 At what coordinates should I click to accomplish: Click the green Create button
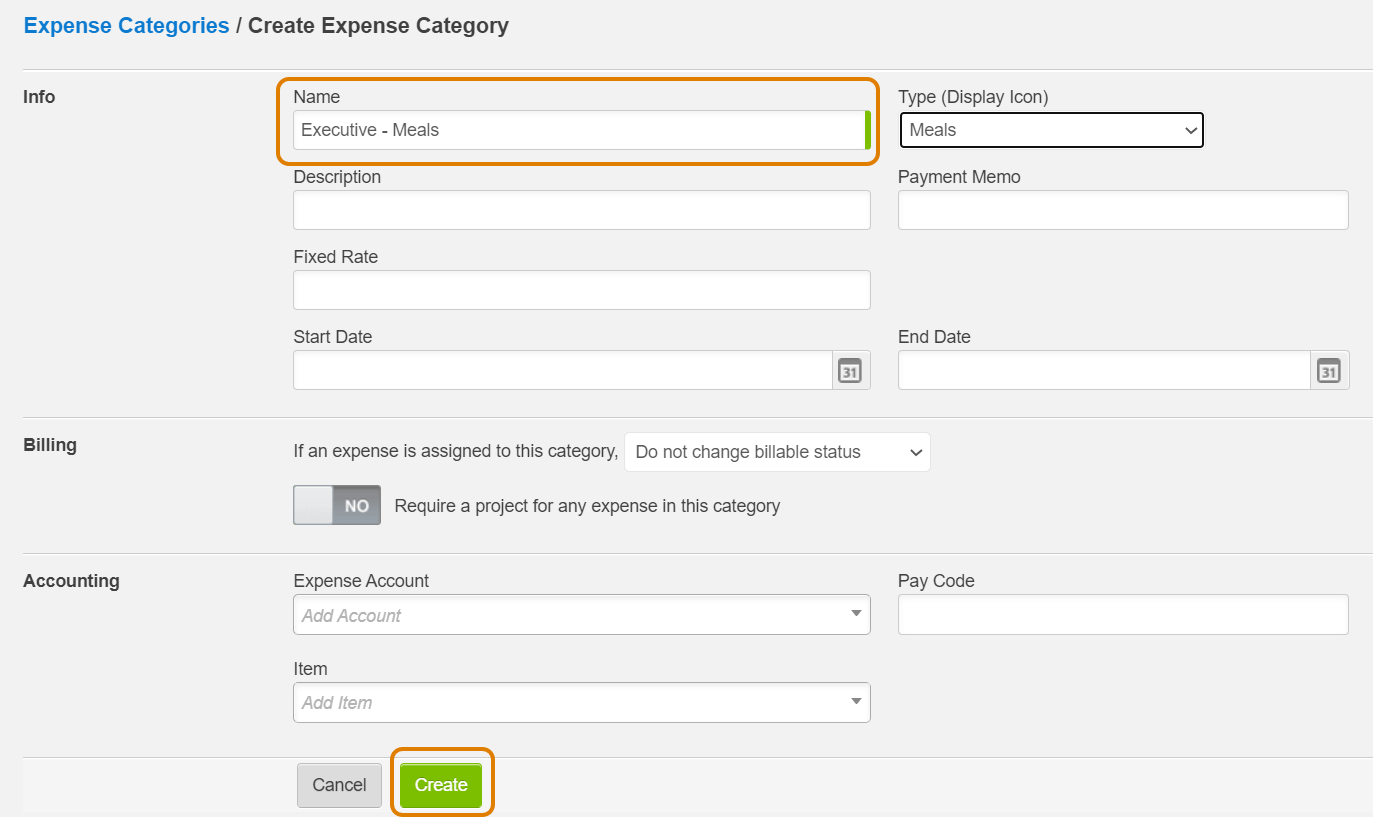click(441, 785)
